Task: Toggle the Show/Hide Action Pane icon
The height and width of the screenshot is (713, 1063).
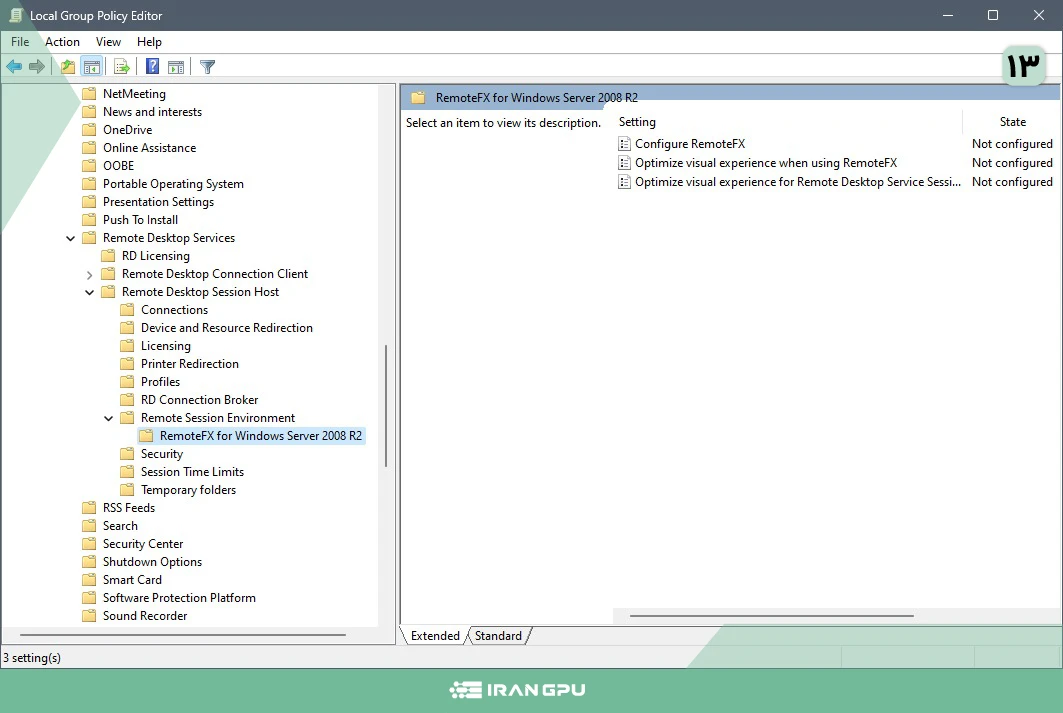Action: coord(176,67)
